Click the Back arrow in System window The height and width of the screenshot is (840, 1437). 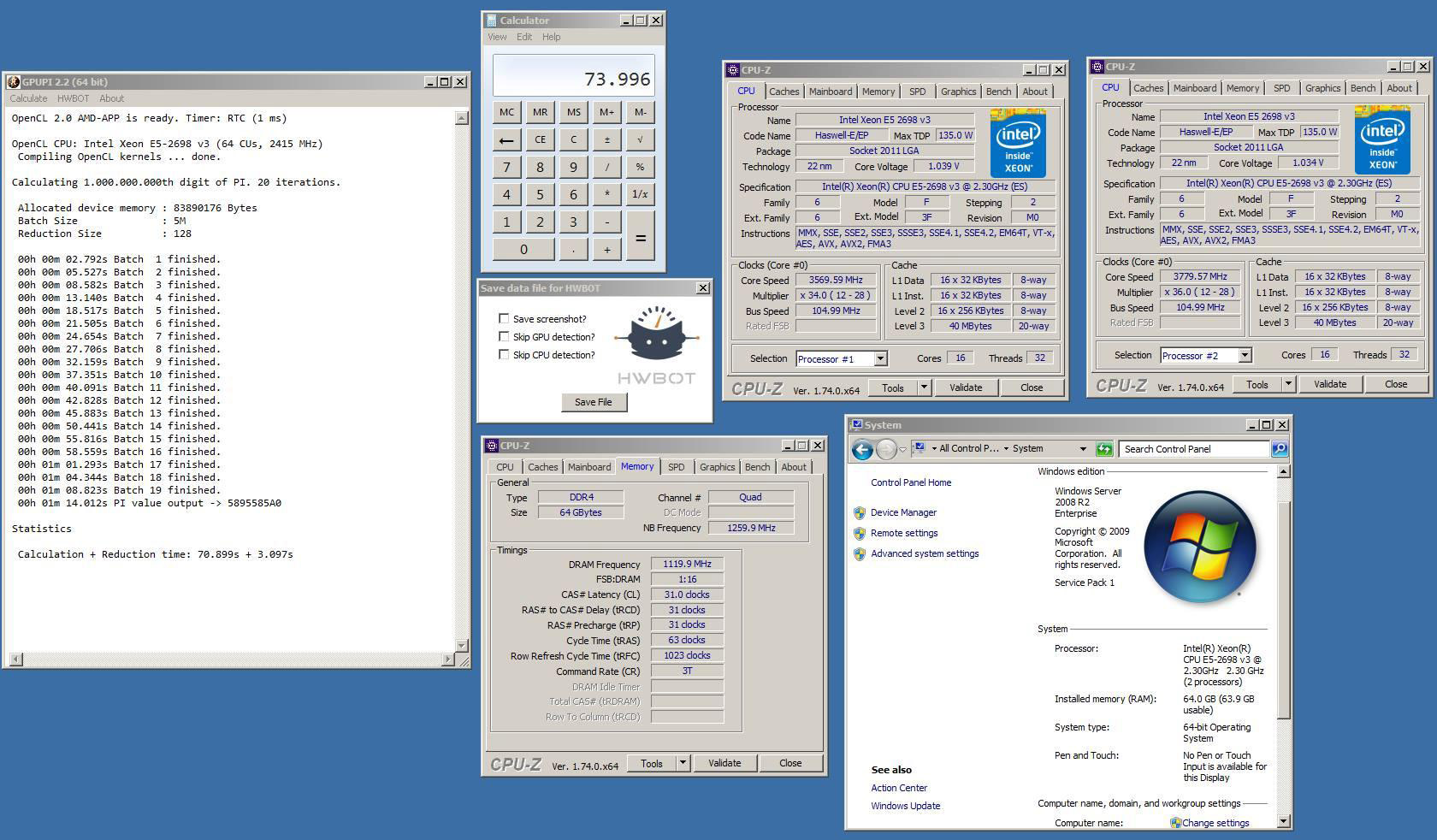pyautogui.click(x=862, y=449)
